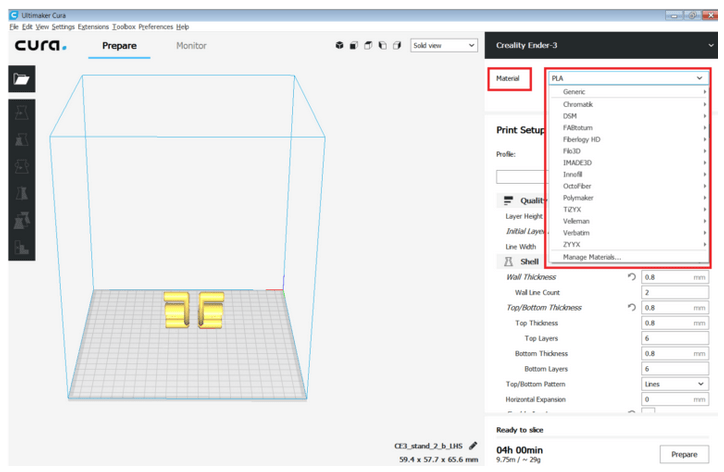Expand TiZYX materials submenu

tap(629, 209)
